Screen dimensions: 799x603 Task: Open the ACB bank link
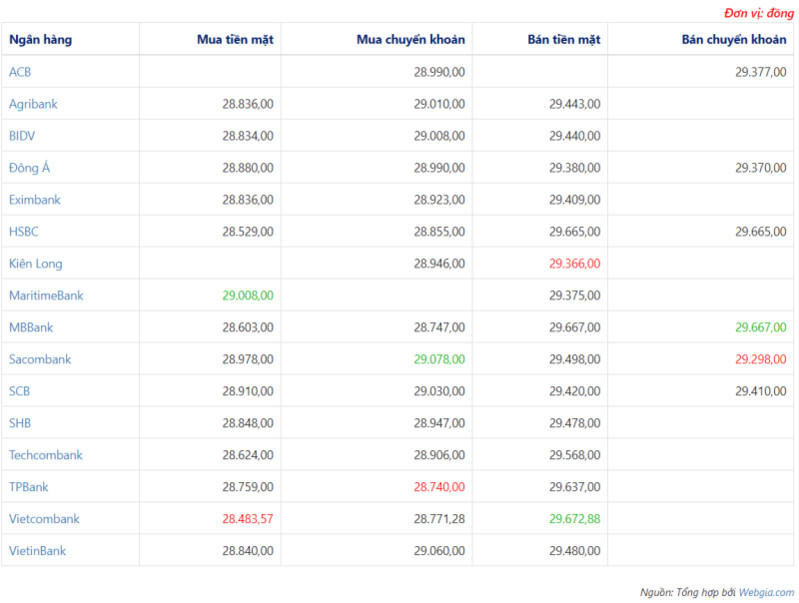pyautogui.click(x=20, y=72)
